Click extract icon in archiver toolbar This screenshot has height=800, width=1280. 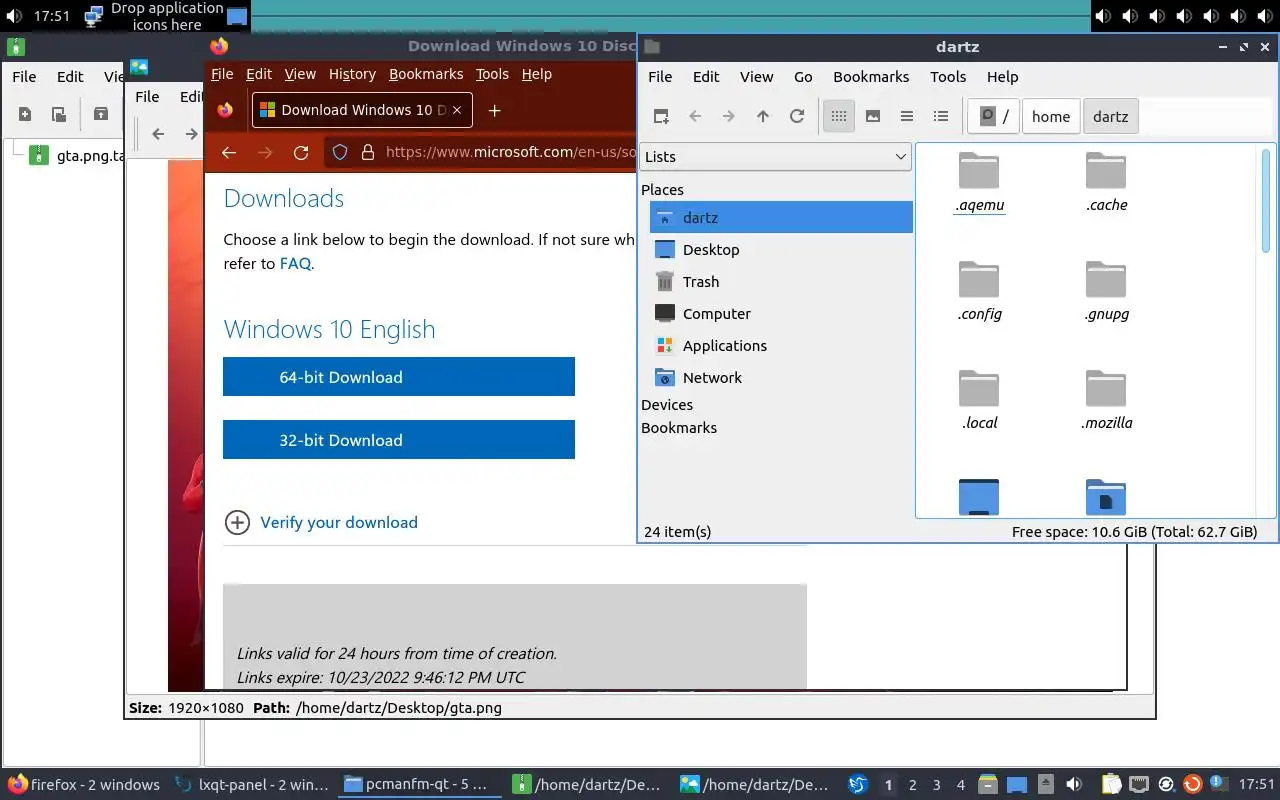pyautogui.click(x=100, y=114)
